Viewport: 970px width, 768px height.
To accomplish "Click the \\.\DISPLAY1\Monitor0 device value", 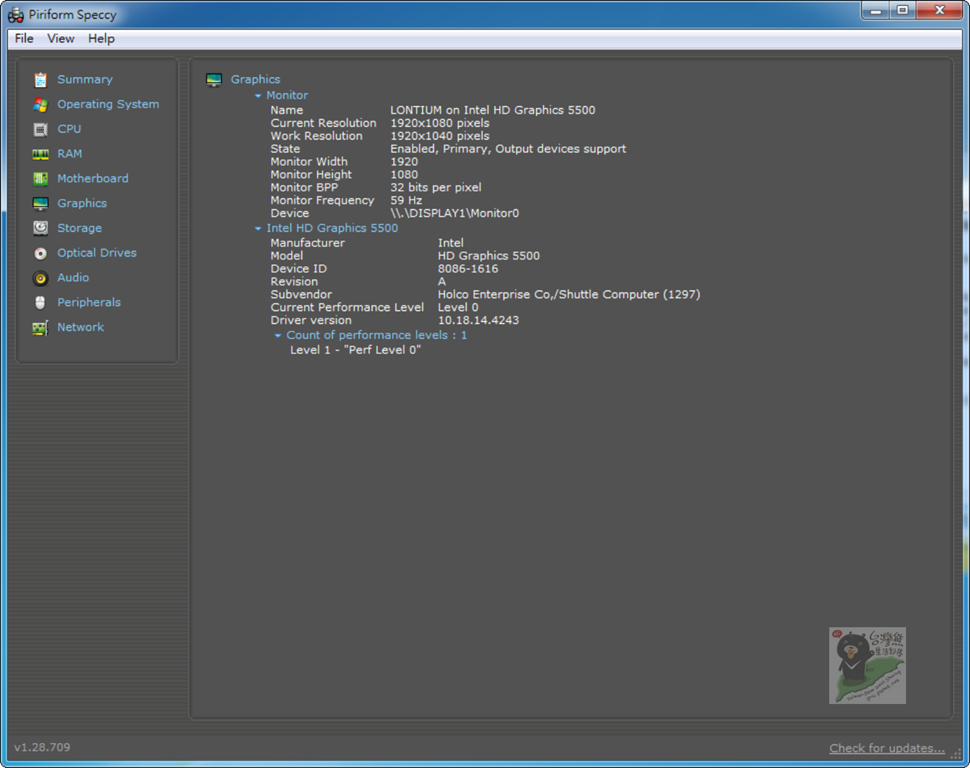I will coord(455,213).
